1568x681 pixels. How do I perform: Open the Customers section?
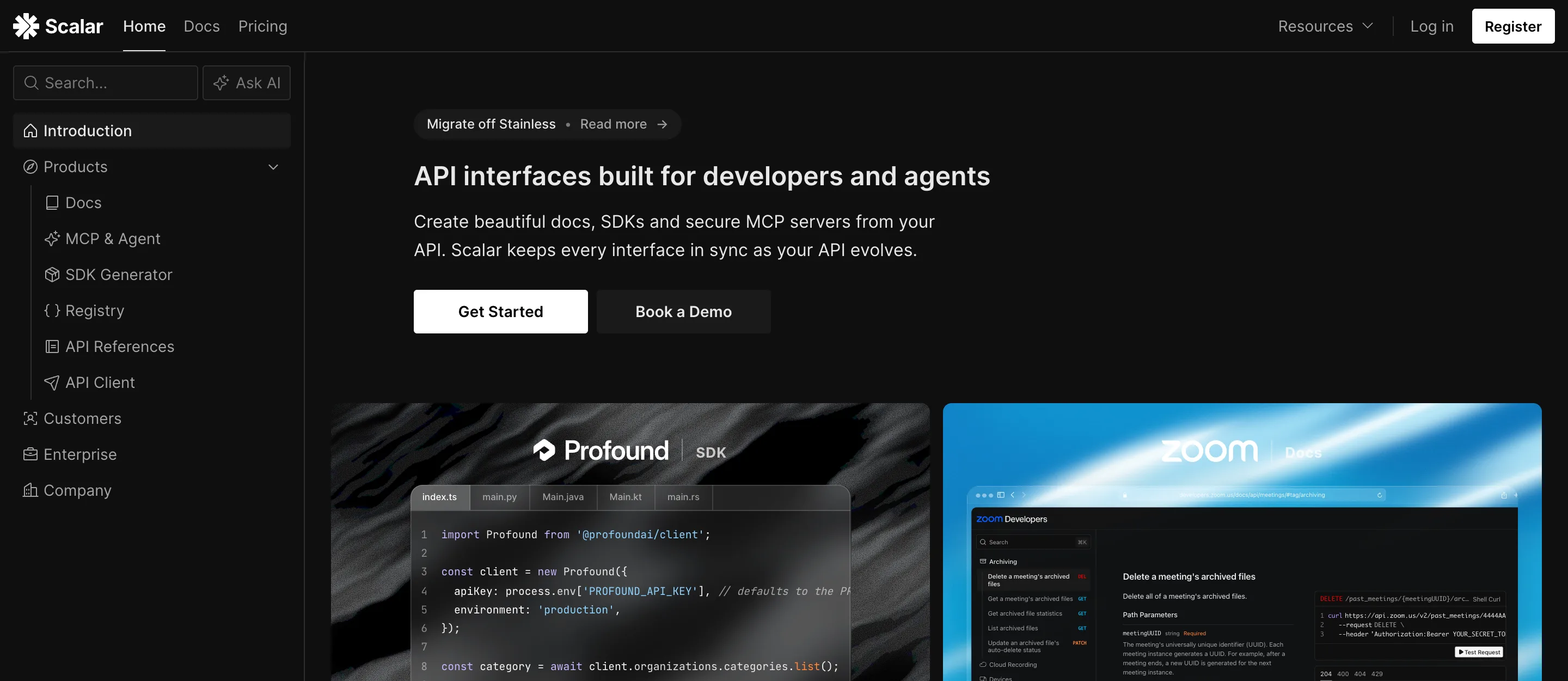tap(82, 418)
